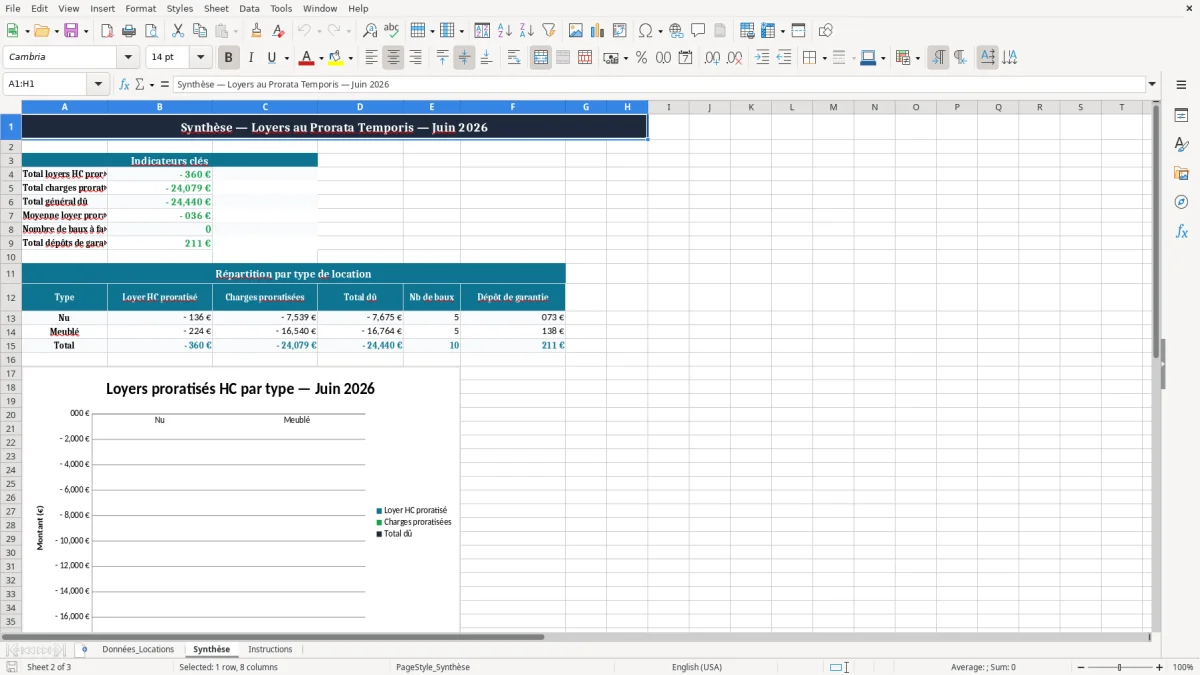
Task: Click the Insert Comment icon
Action: [x=699, y=31]
